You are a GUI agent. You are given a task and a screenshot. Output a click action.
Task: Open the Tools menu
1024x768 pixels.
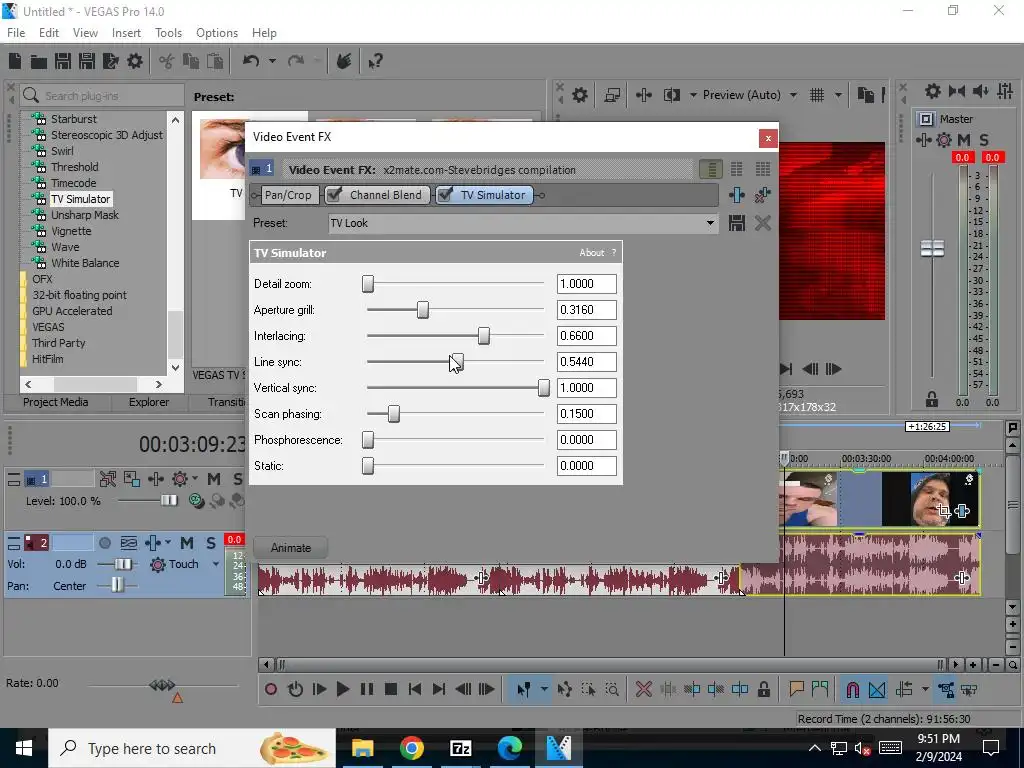pos(168,33)
